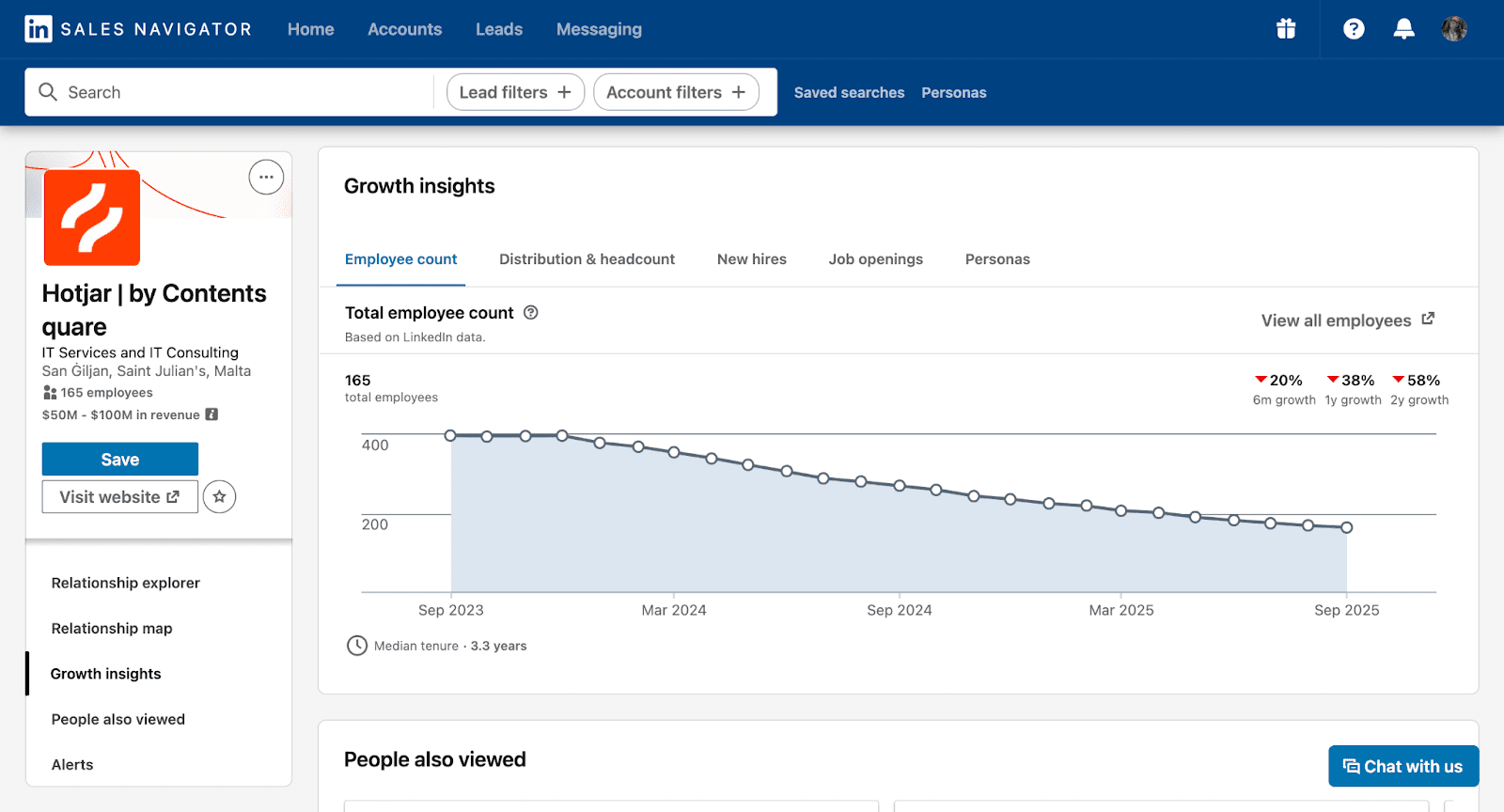The width and height of the screenshot is (1504, 812).
Task: Star the Hotjar account
Action: [x=219, y=497]
